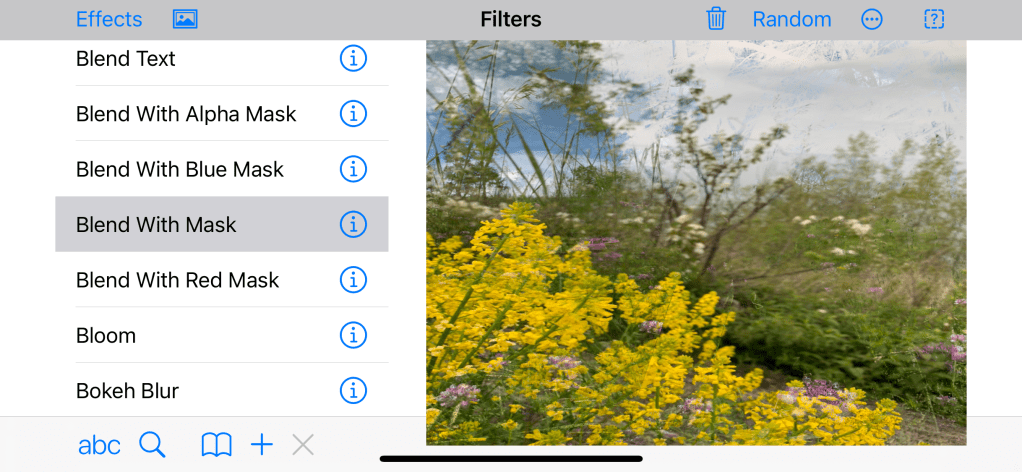
Task: Toggle the abc alphabetical sort button
Action: point(99,446)
